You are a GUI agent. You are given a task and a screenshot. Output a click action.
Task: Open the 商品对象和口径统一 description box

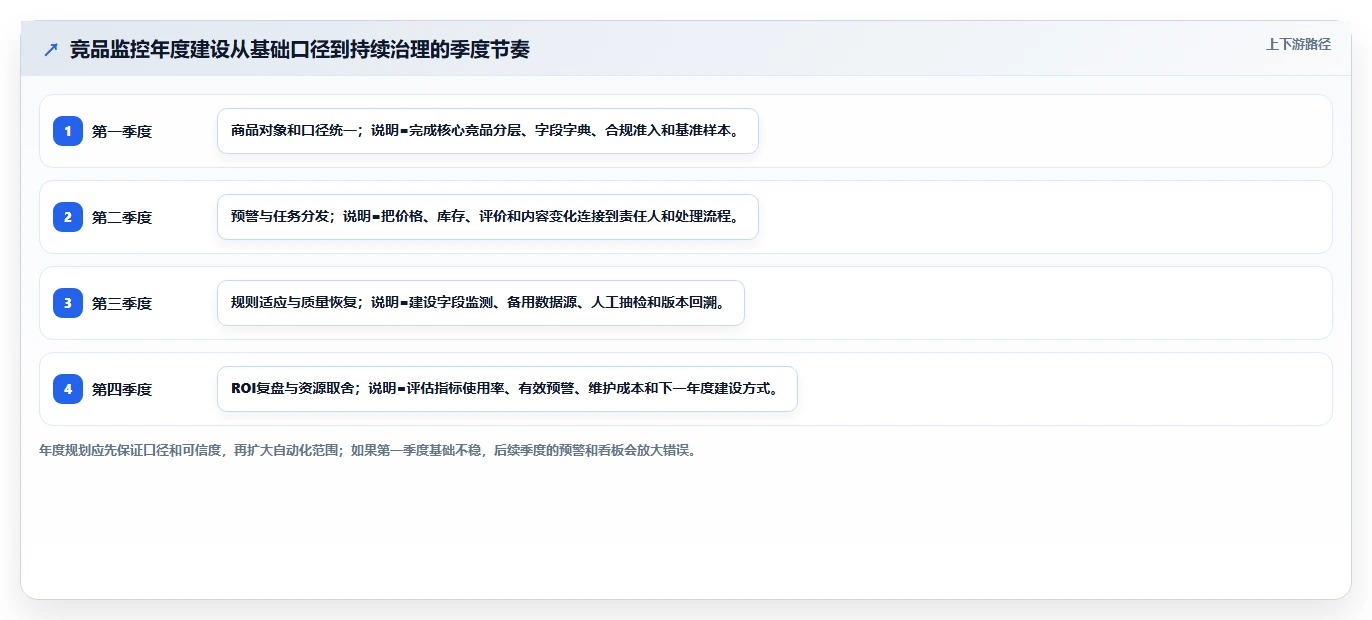(488, 131)
